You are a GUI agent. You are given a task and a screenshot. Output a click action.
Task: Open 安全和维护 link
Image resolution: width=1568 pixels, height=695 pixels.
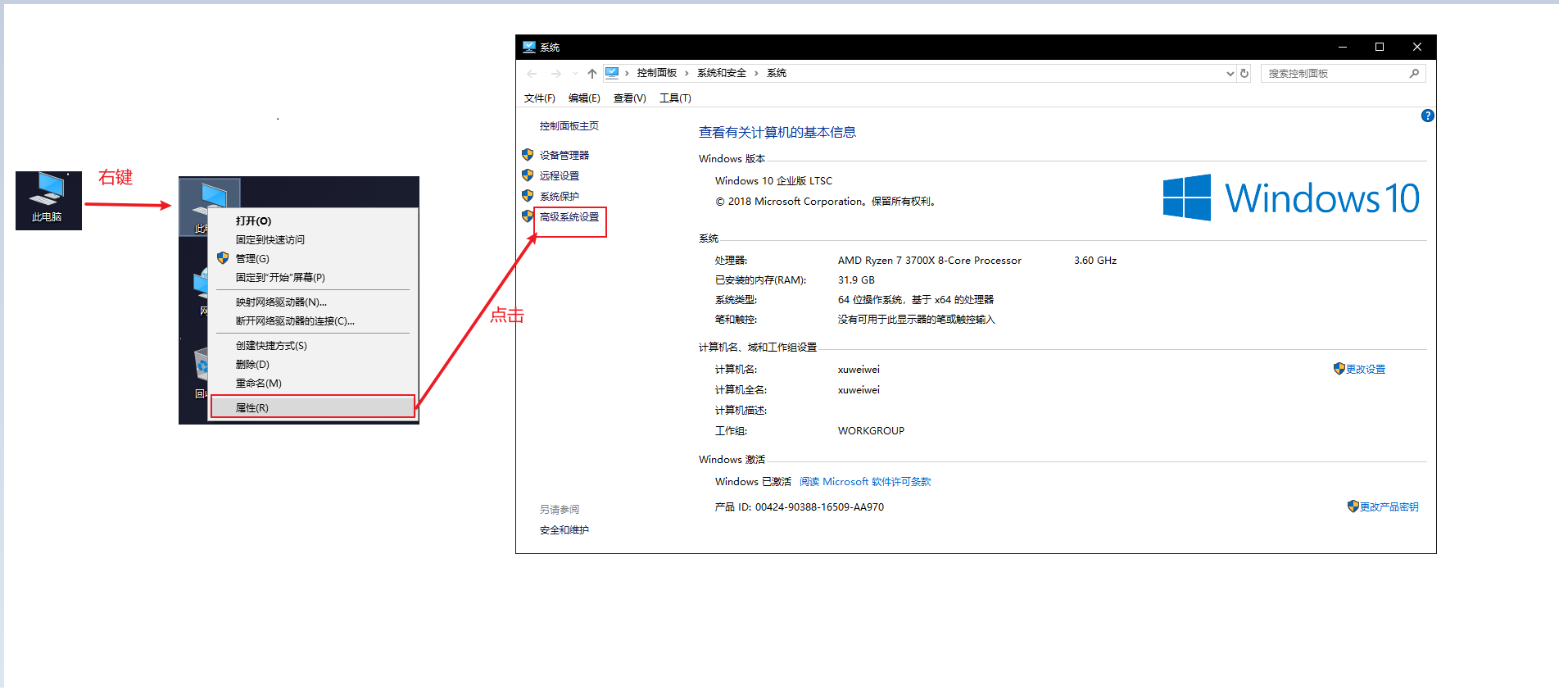pos(564,529)
